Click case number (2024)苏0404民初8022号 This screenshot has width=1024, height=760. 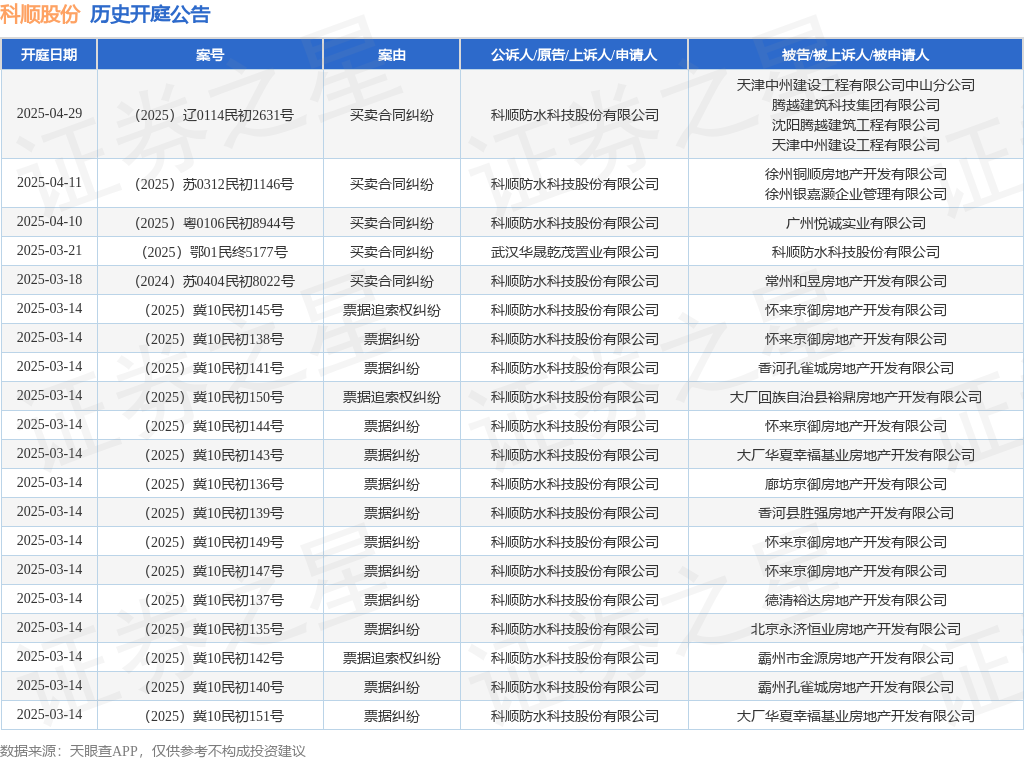pos(214,281)
